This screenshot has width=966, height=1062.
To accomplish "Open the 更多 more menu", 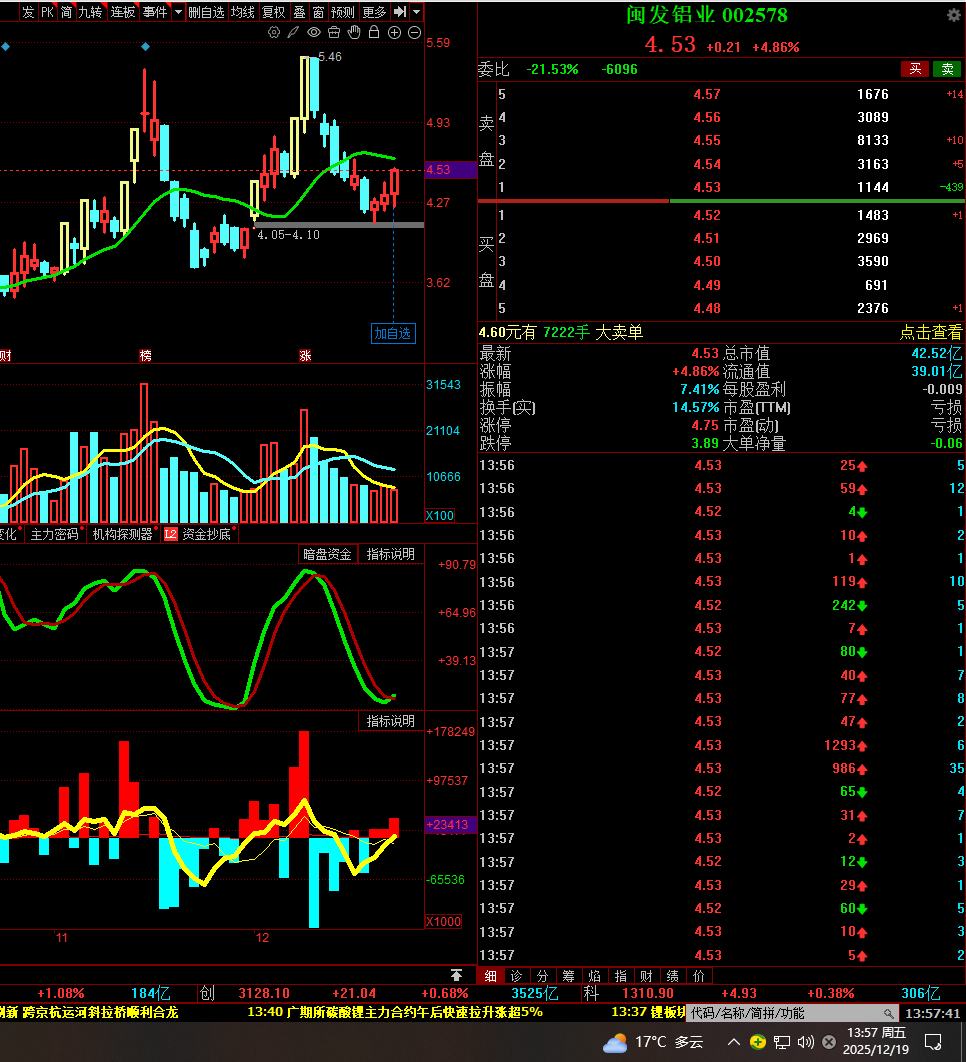I will (x=374, y=12).
